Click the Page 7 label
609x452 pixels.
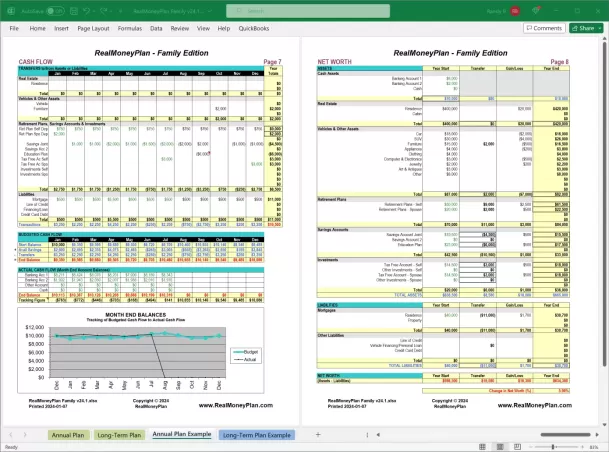point(272,62)
